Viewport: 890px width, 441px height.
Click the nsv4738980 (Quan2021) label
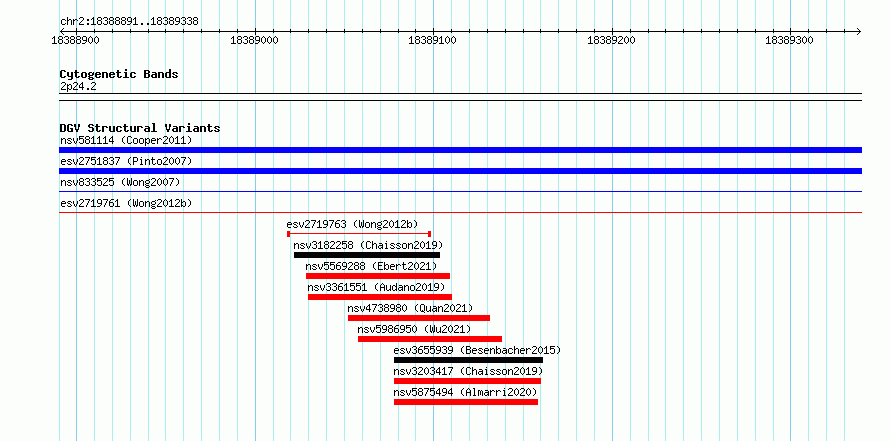point(410,308)
